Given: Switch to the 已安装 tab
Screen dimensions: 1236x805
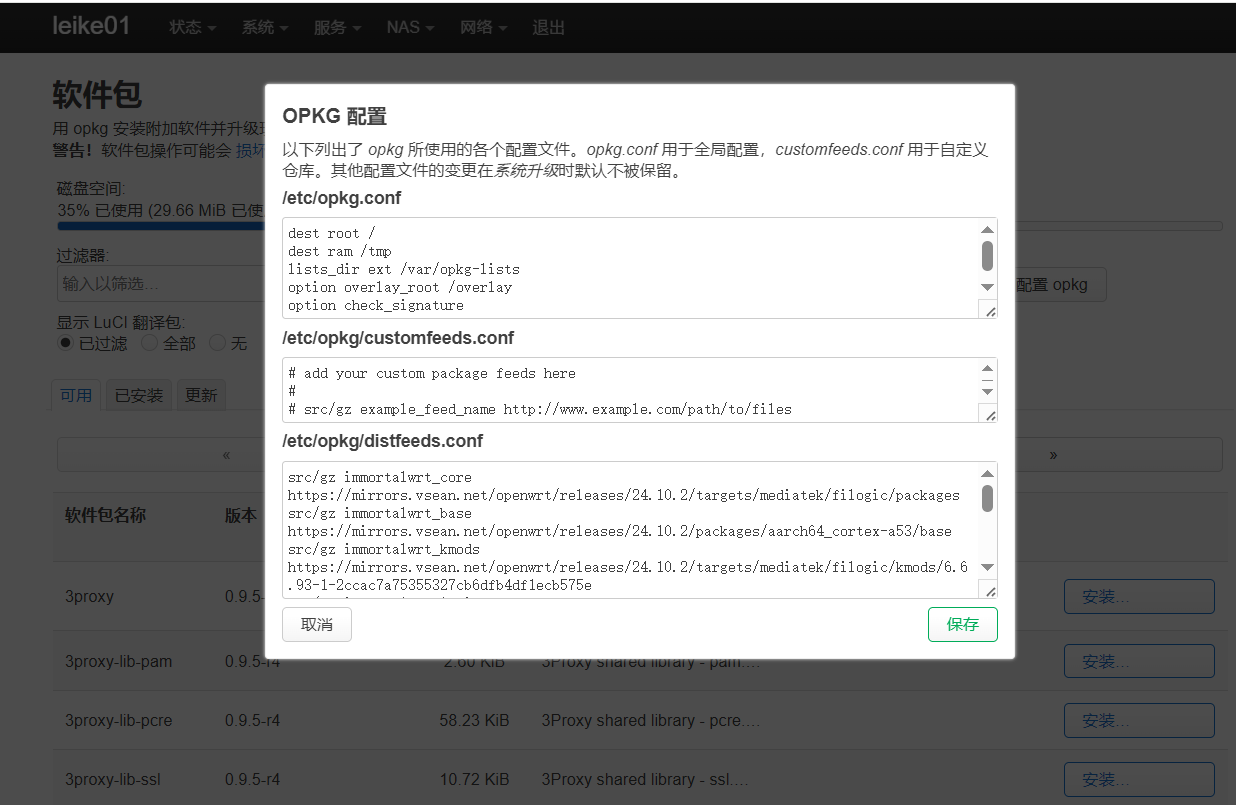Looking at the screenshot, I should pos(138,394).
